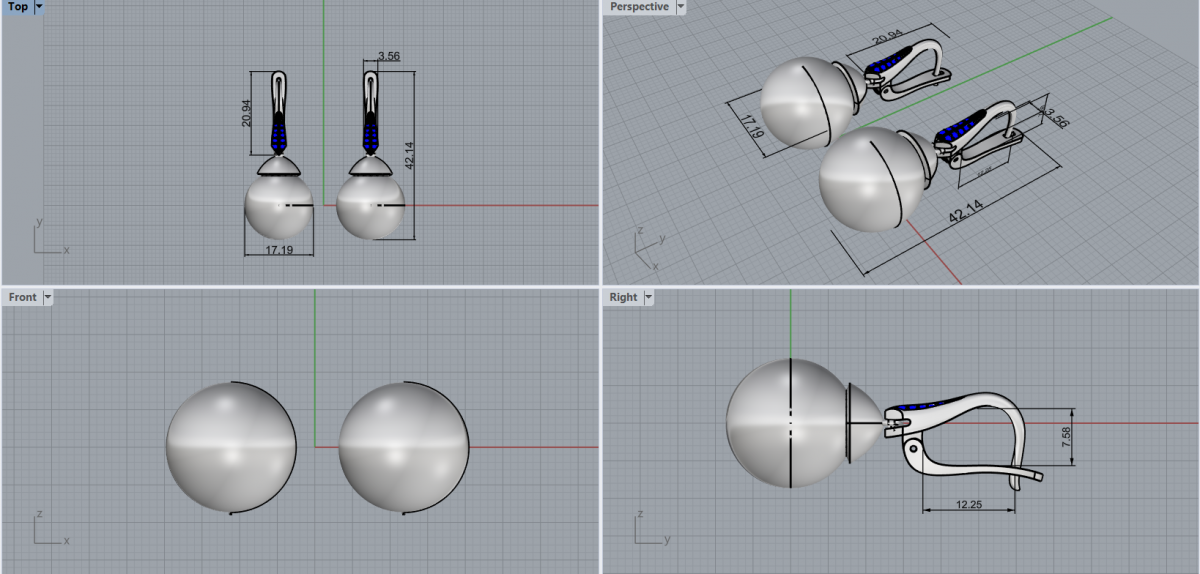Viewport: 1200px width, 574px height.
Task: Open the Front viewport dropdown arrow
Action: click(47, 297)
